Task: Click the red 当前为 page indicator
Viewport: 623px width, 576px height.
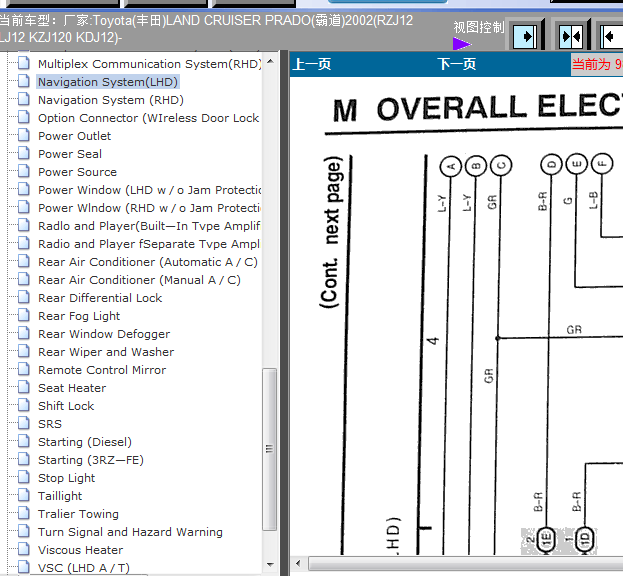Action: point(597,64)
